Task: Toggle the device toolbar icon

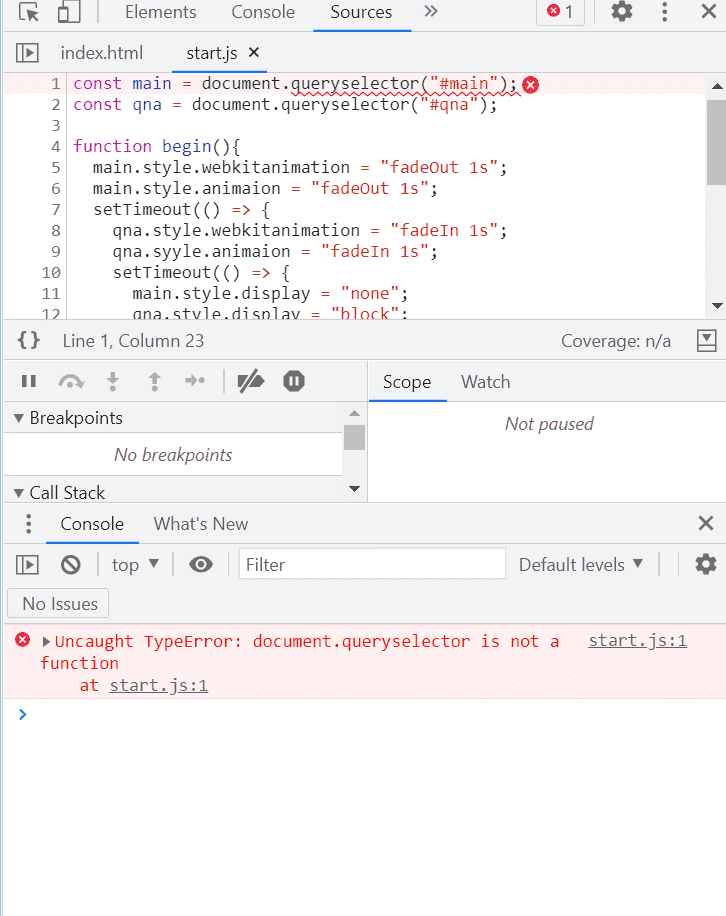Action: (x=69, y=12)
